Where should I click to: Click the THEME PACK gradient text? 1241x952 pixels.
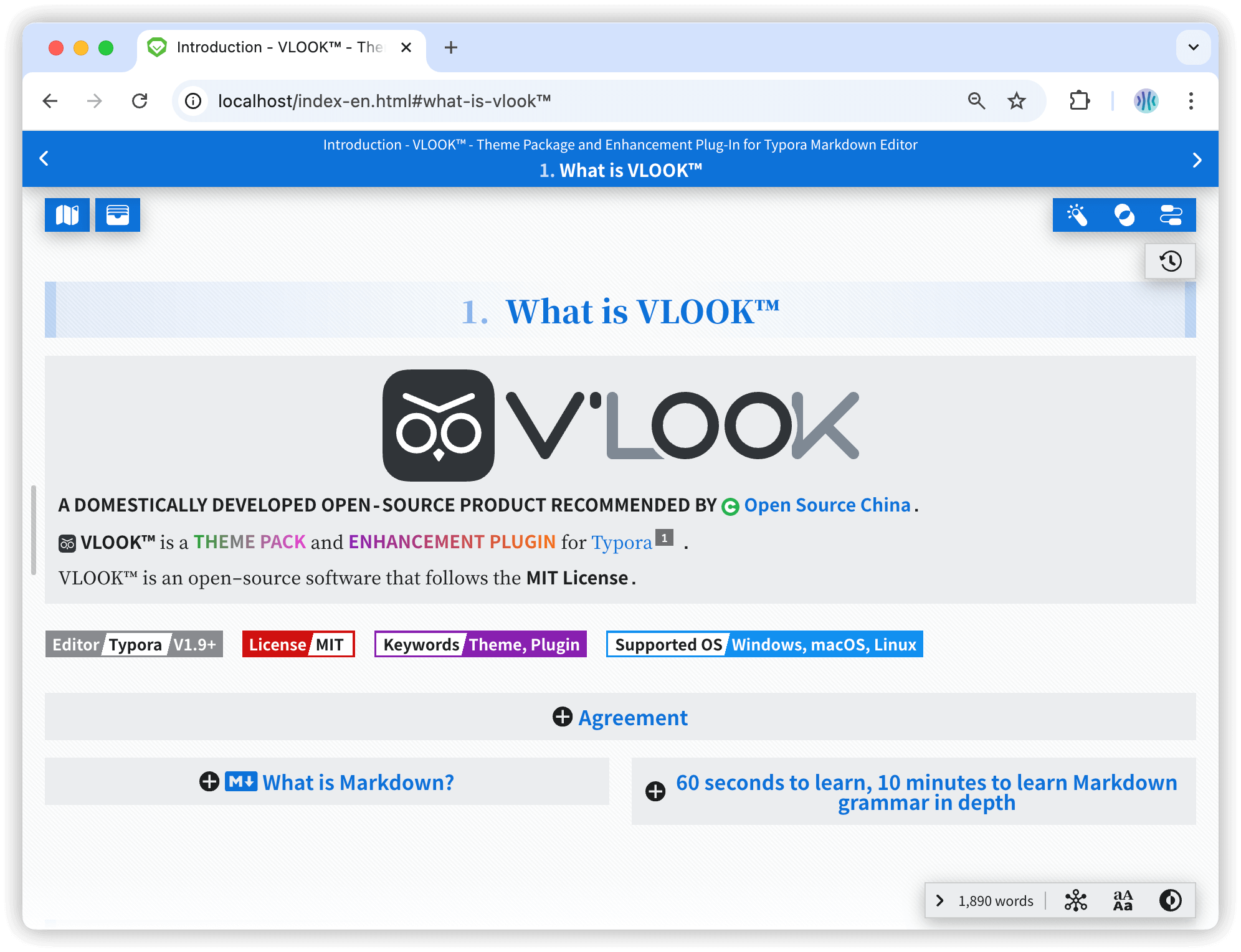point(250,542)
